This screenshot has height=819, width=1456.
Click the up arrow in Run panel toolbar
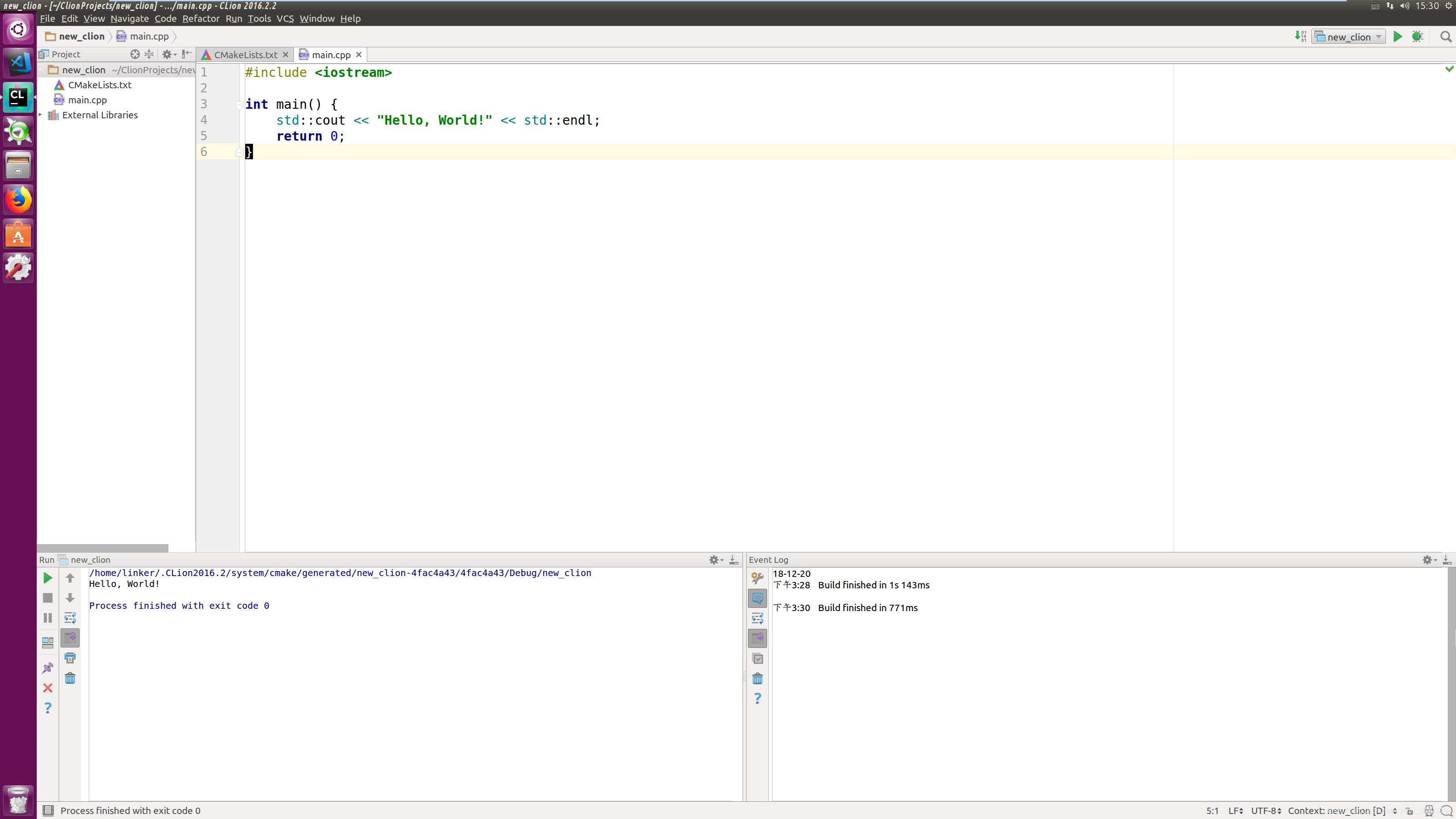pyautogui.click(x=70, y=578)
